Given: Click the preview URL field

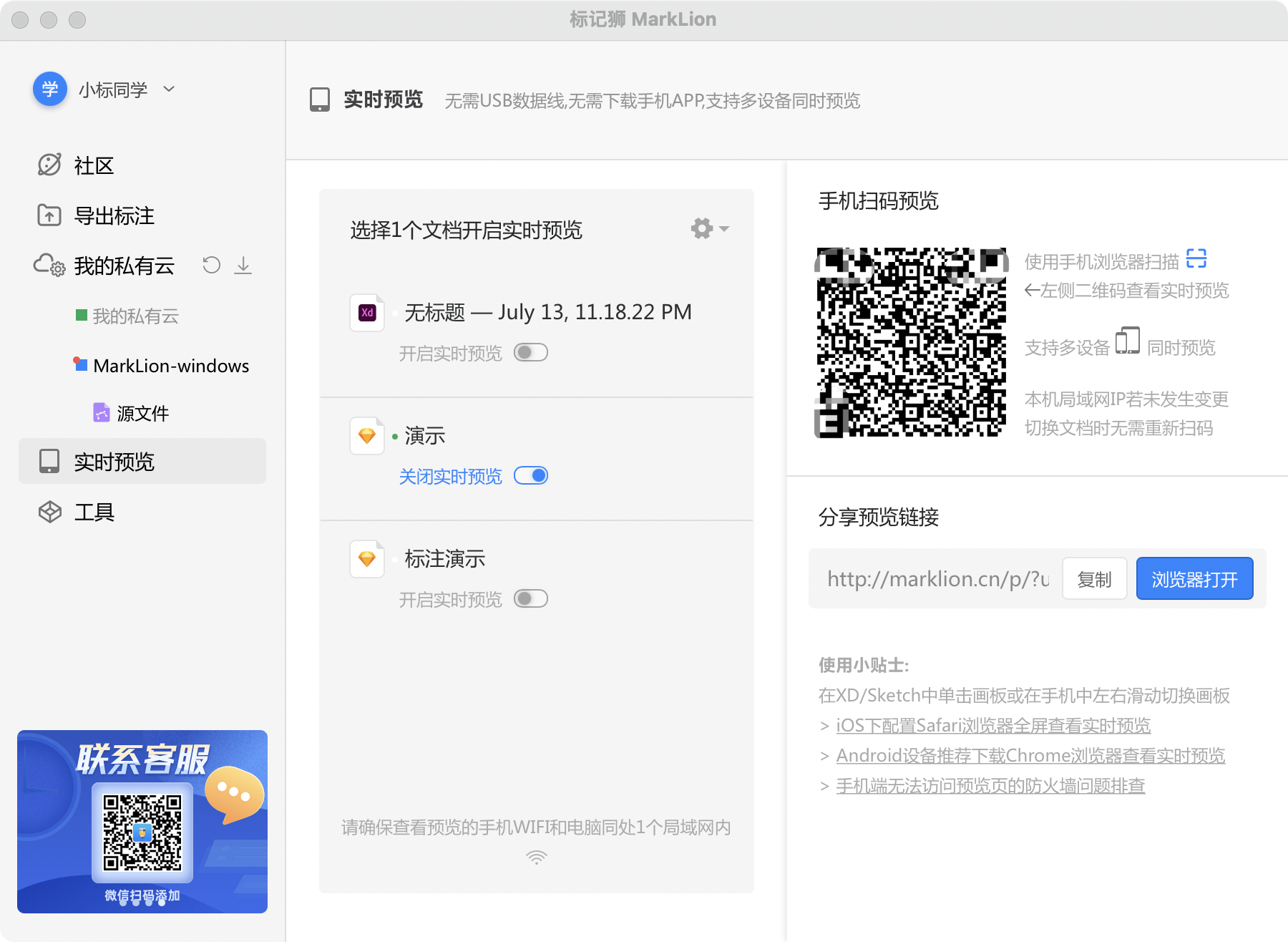Looking at the screenshot, I should coord(937,578).
